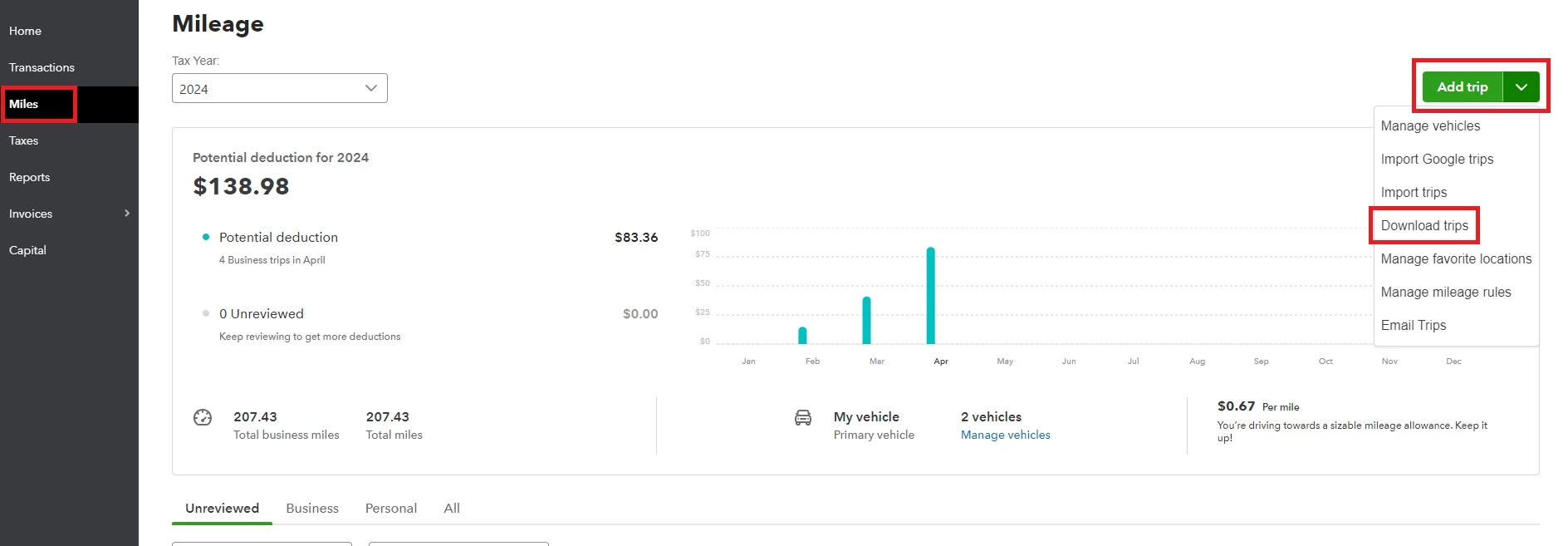This screenshot has height=546, width=1568.
Task: Click the April bar in chart
Action: pos(931,296)
